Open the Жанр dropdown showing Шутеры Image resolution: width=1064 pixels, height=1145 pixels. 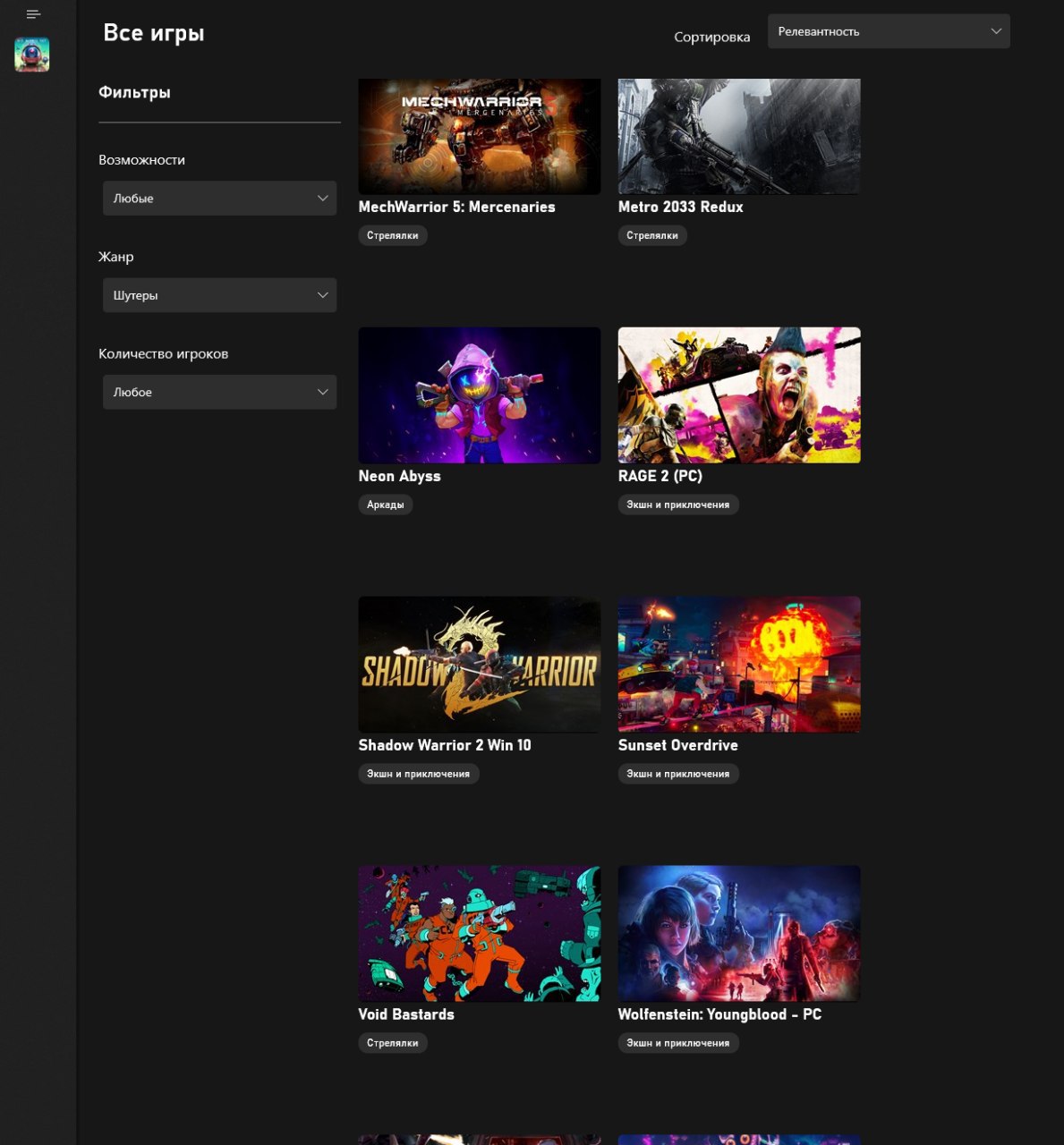coord(219,295)
